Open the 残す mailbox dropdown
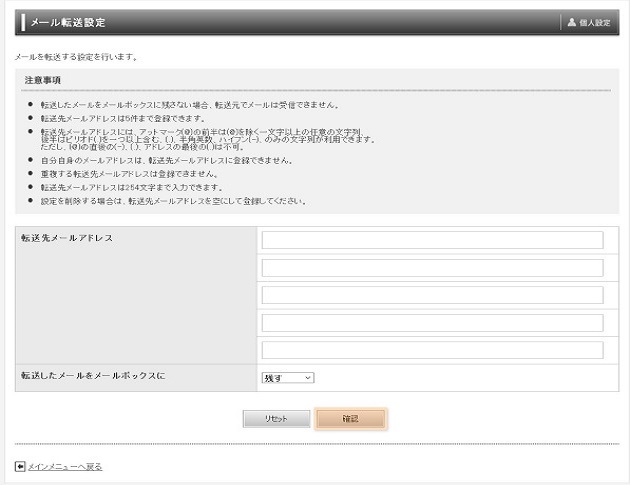 tap(288, 378)
